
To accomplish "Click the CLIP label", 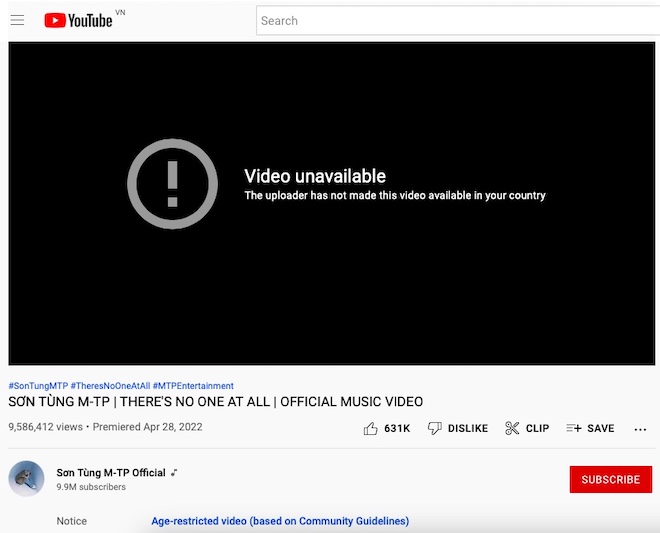I will coord(538,429).
